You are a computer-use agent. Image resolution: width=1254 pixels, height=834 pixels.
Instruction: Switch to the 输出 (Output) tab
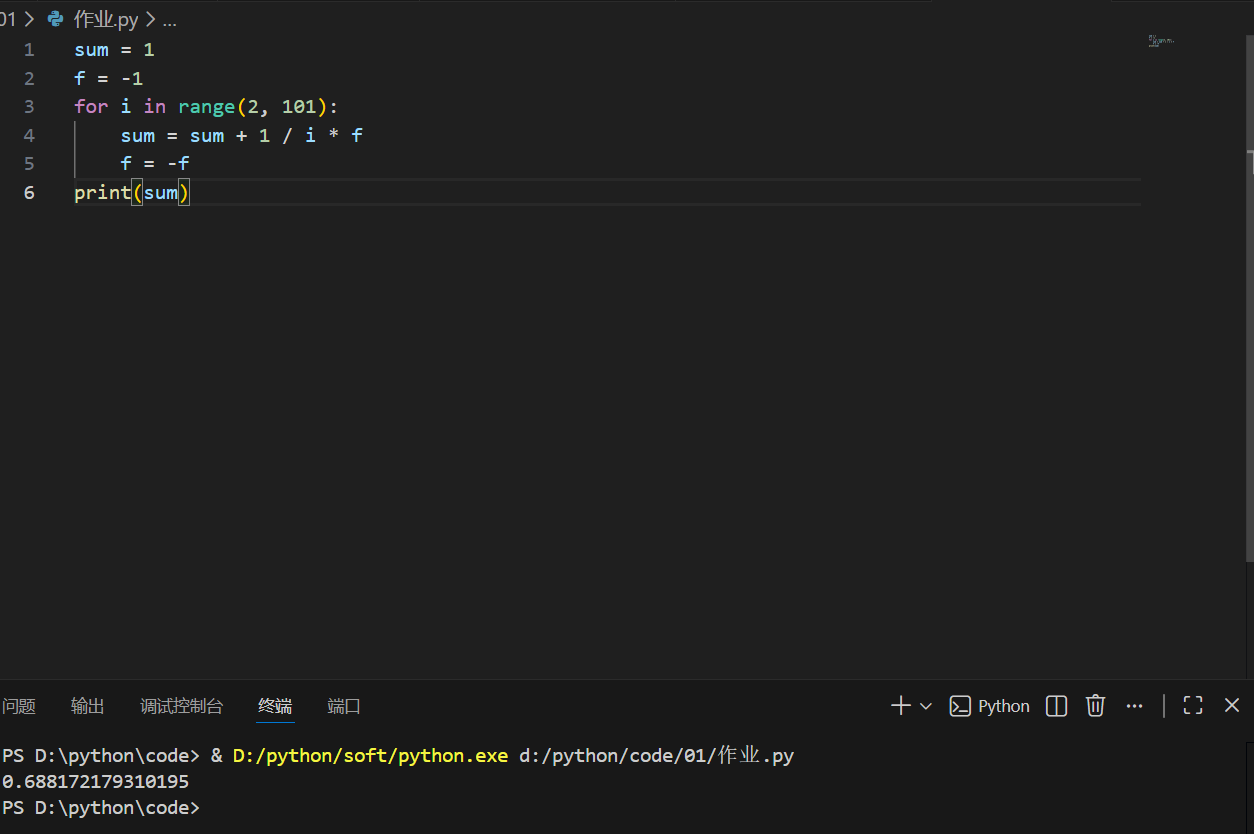click(x=87, y=705)
